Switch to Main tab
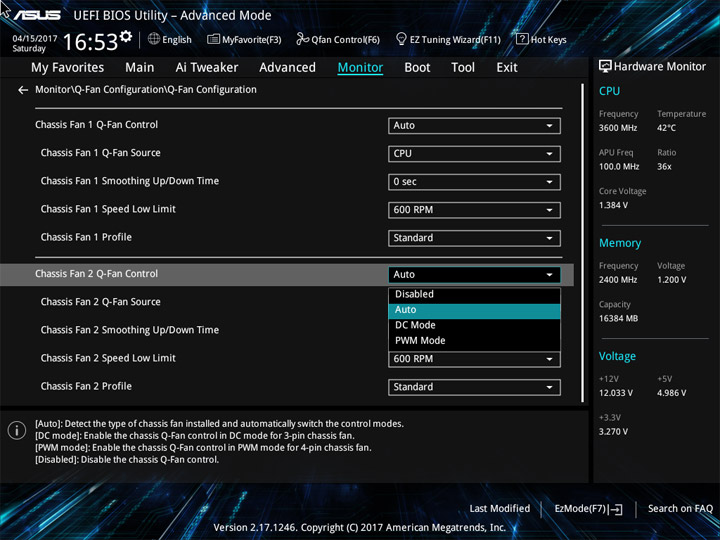Image resolution: width=720 pixels, height=540 pixels. [x=140, y=68]
